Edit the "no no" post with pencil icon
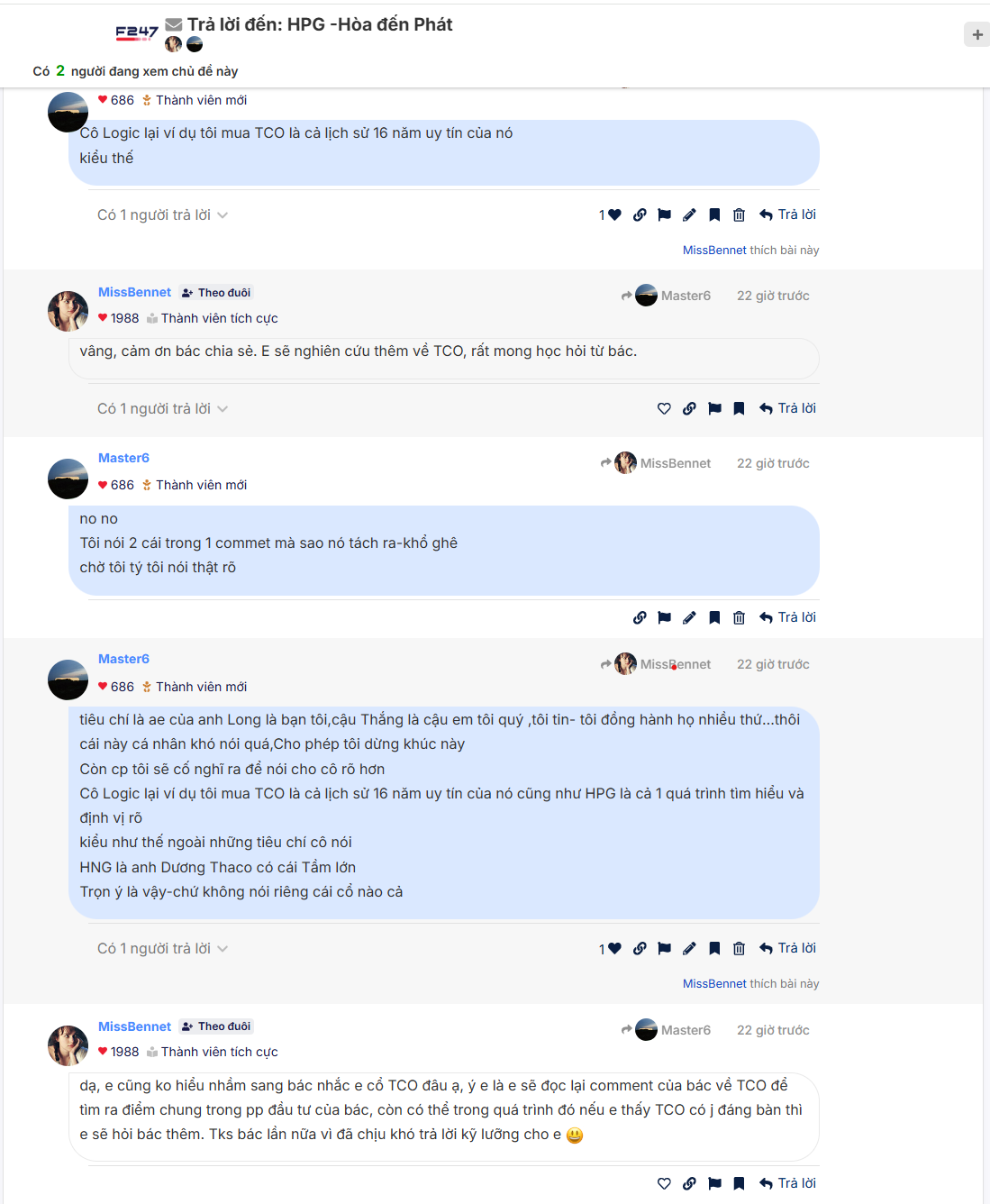 (x=689, y=617)
